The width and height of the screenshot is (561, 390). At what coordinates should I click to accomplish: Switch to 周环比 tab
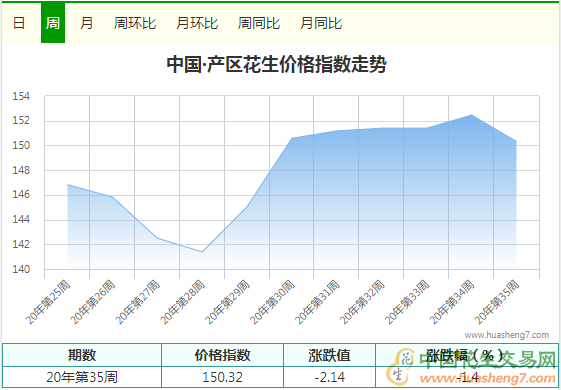[x=135, y=23]
